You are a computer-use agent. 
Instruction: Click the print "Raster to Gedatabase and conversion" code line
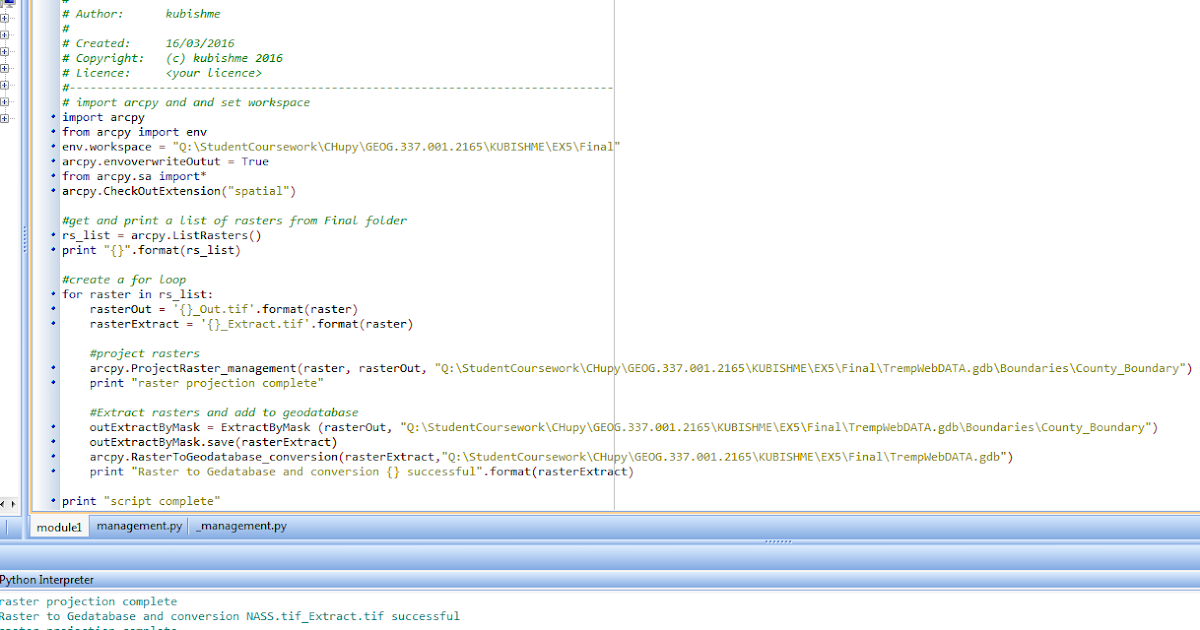[362, 471]
